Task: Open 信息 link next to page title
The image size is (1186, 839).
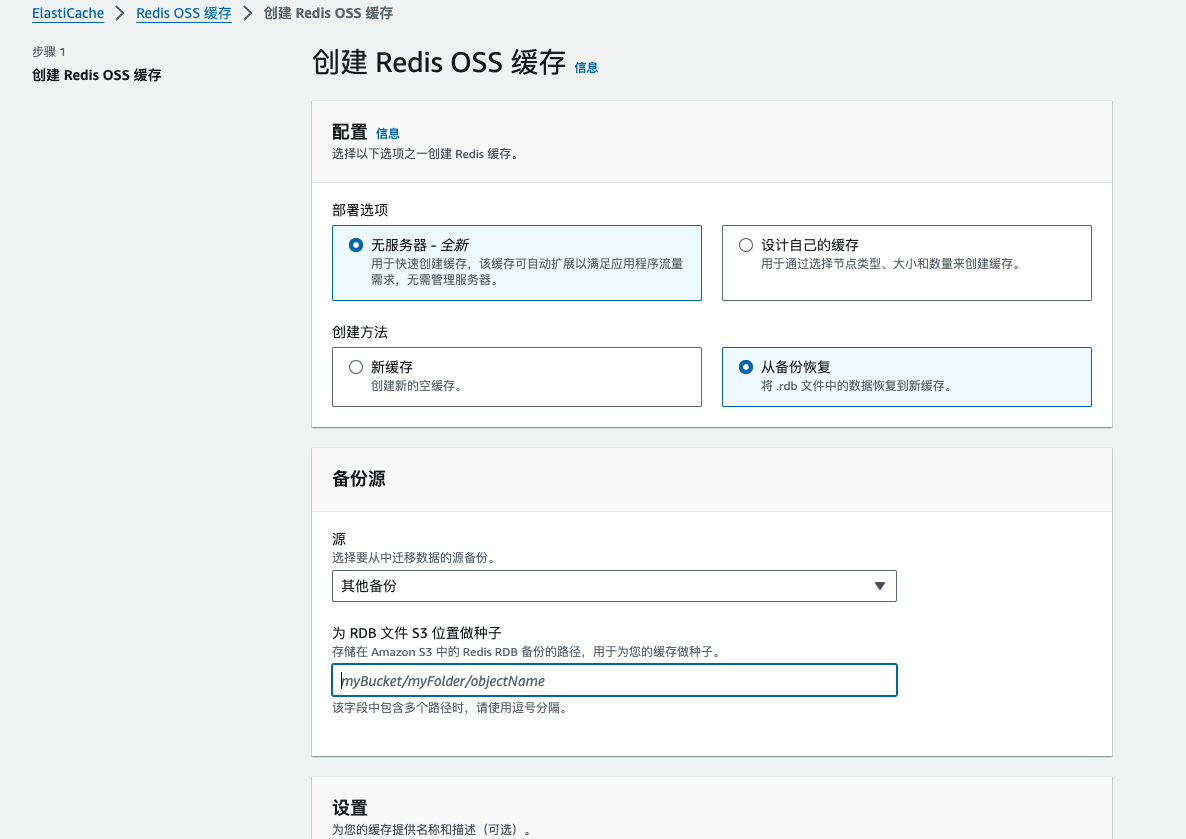Action: [586, 67]
